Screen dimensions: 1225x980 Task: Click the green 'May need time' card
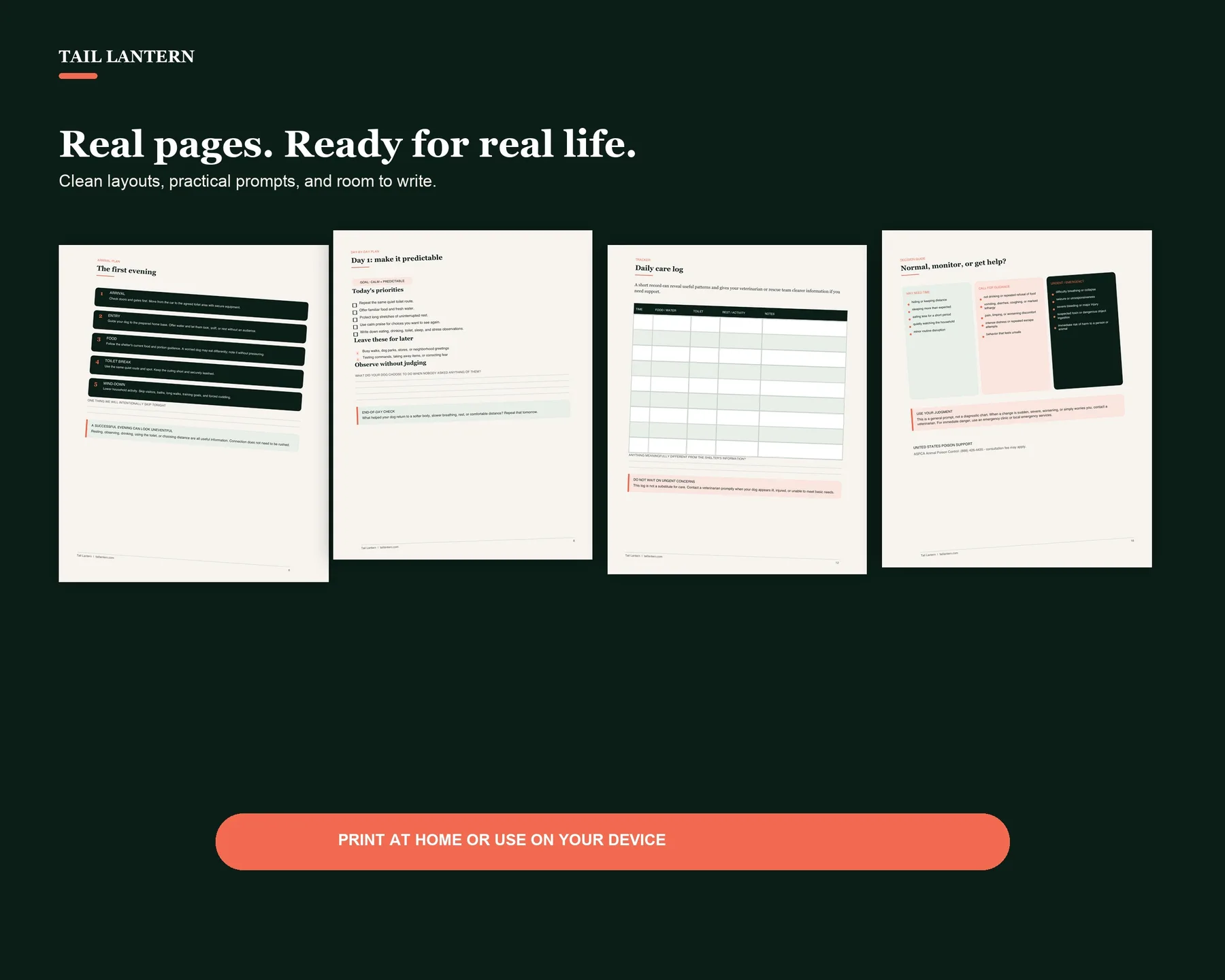pos(941,340)
